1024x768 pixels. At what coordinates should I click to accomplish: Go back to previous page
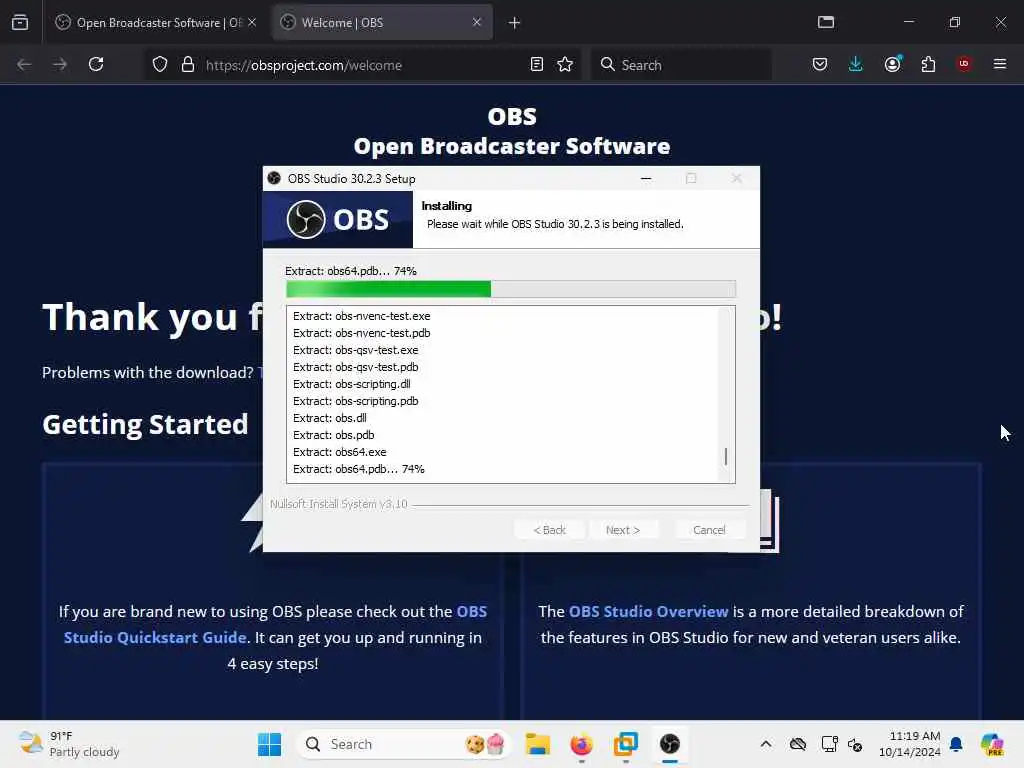[x=24, y=64]
